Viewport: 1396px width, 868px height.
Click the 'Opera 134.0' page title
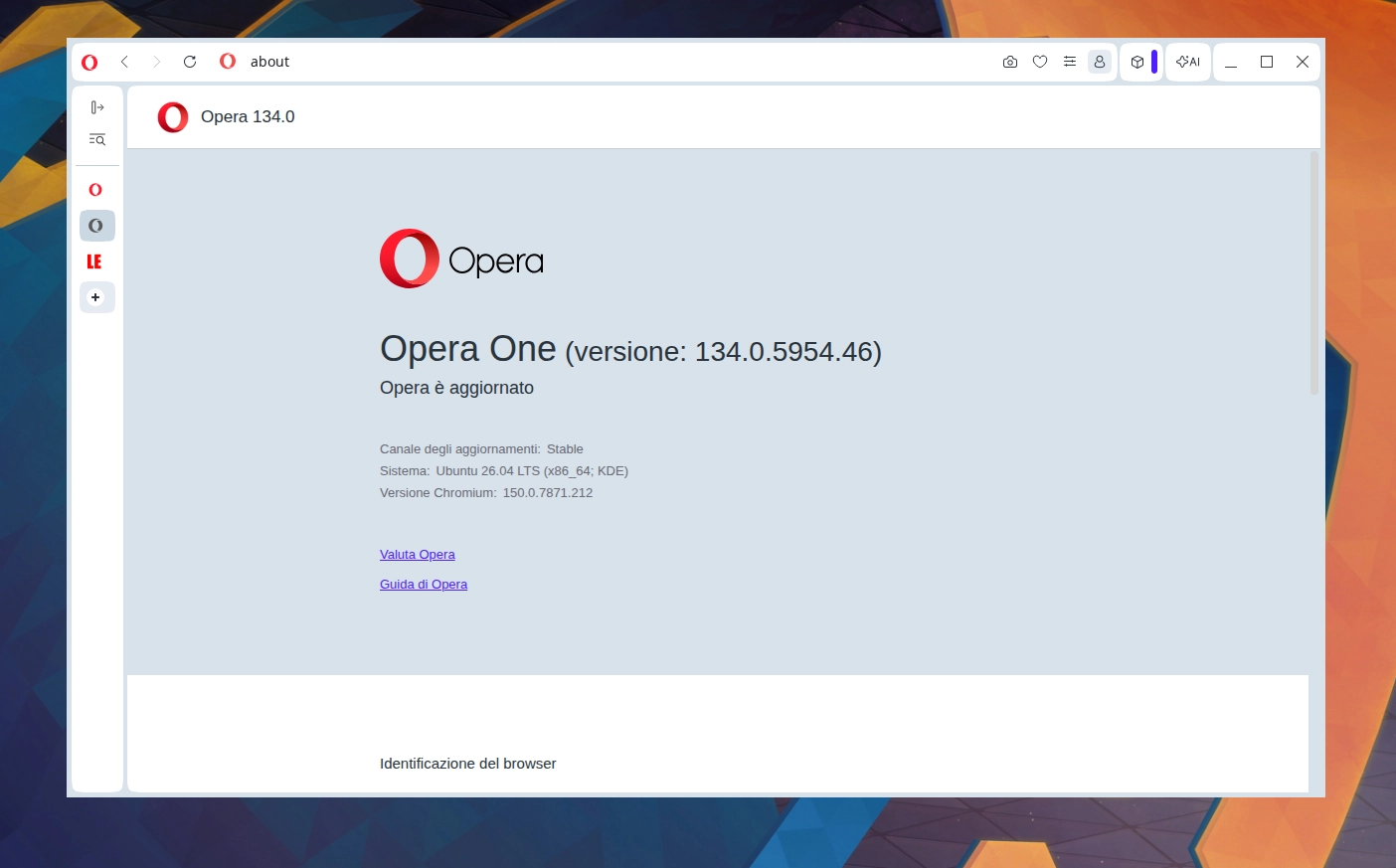point(248,116)
